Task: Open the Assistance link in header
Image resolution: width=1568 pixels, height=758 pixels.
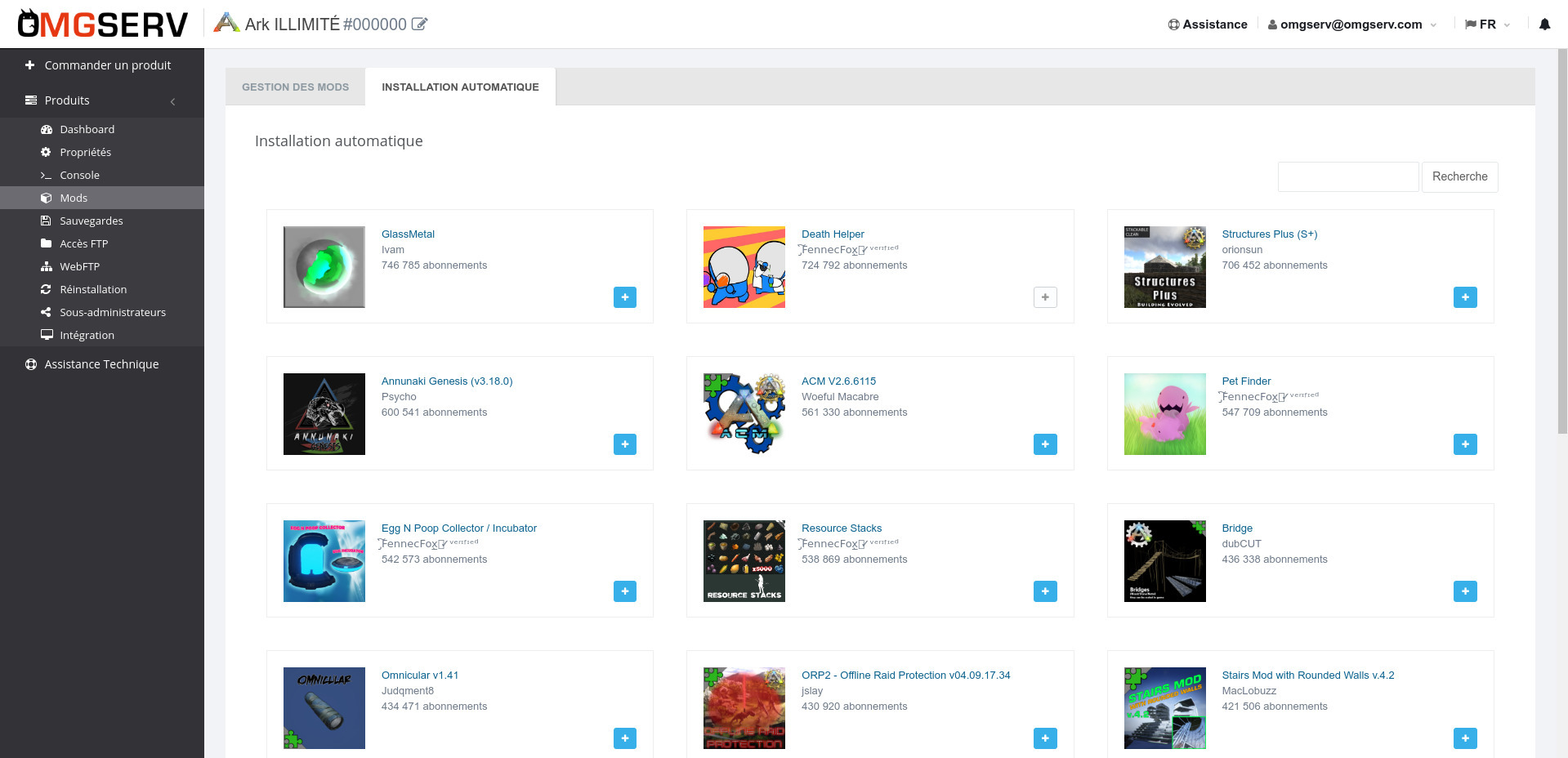Action: coord(1208,25)
